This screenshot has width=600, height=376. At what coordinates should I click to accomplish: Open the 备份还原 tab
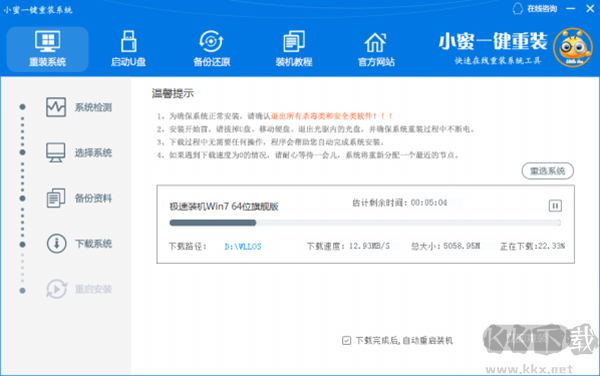pyautogui.click(x=212, y=49)
